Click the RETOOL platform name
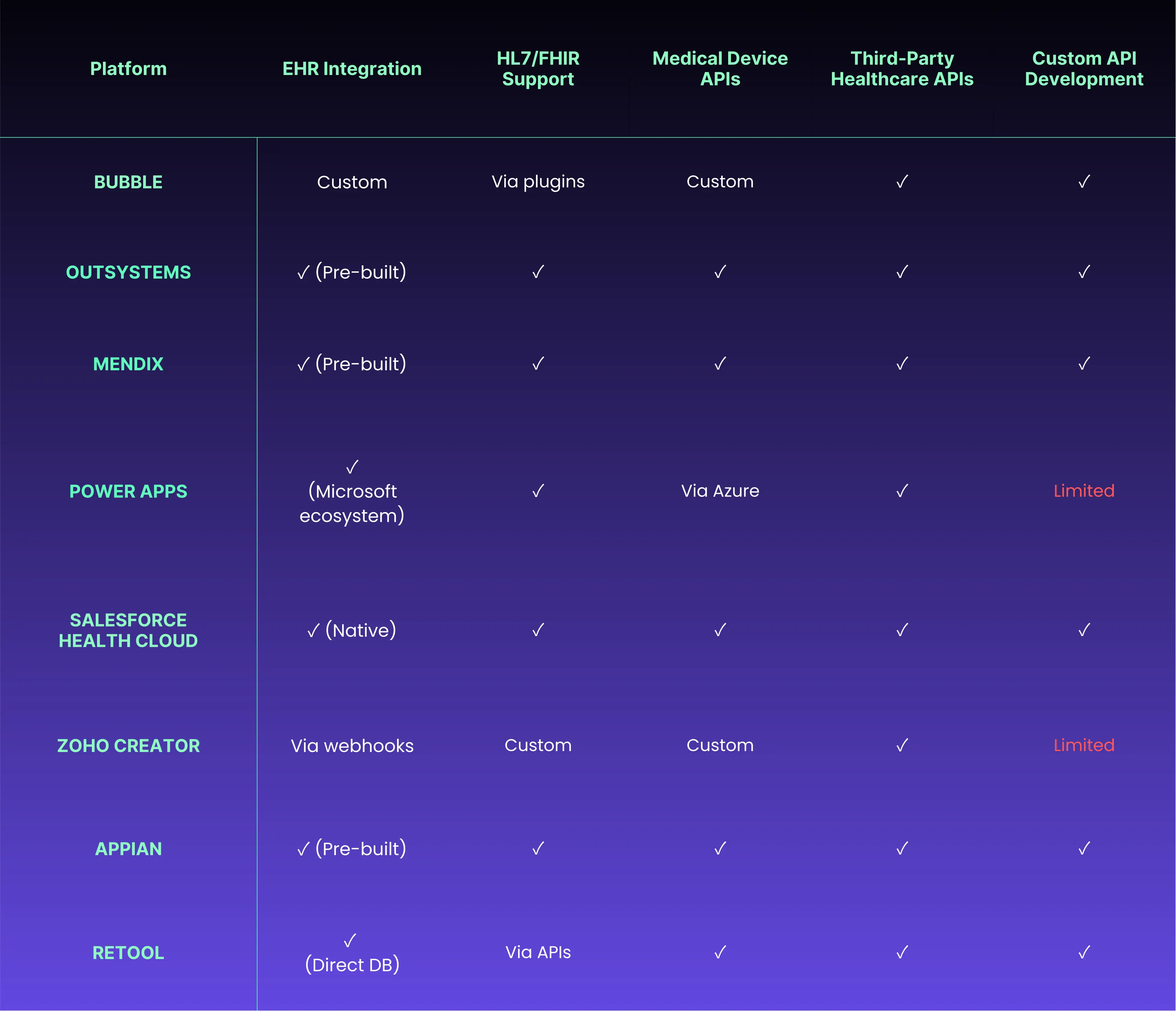The height and width of the screenshot is (1011, 1176). click(x=128, y=952)
